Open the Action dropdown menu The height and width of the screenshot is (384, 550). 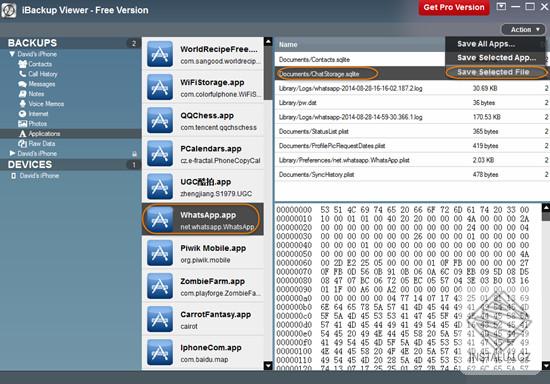coord(524,29)
